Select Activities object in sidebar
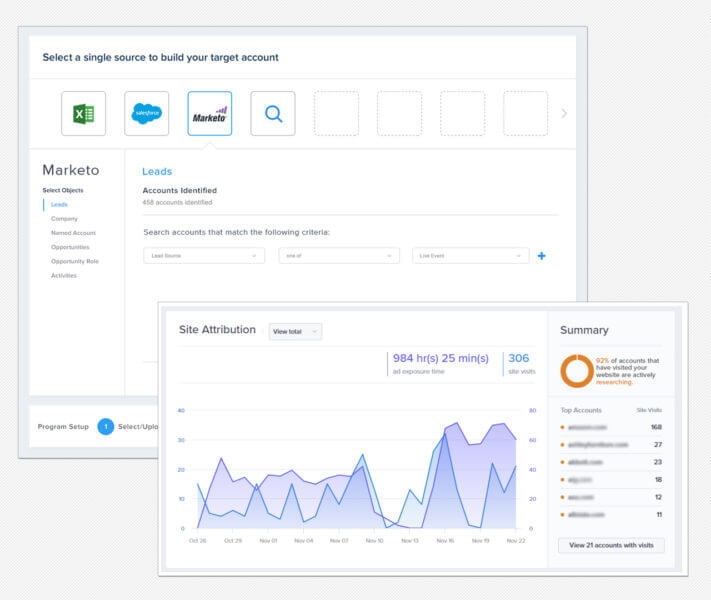This screenshot has width=711, height=600. point(64,275)
